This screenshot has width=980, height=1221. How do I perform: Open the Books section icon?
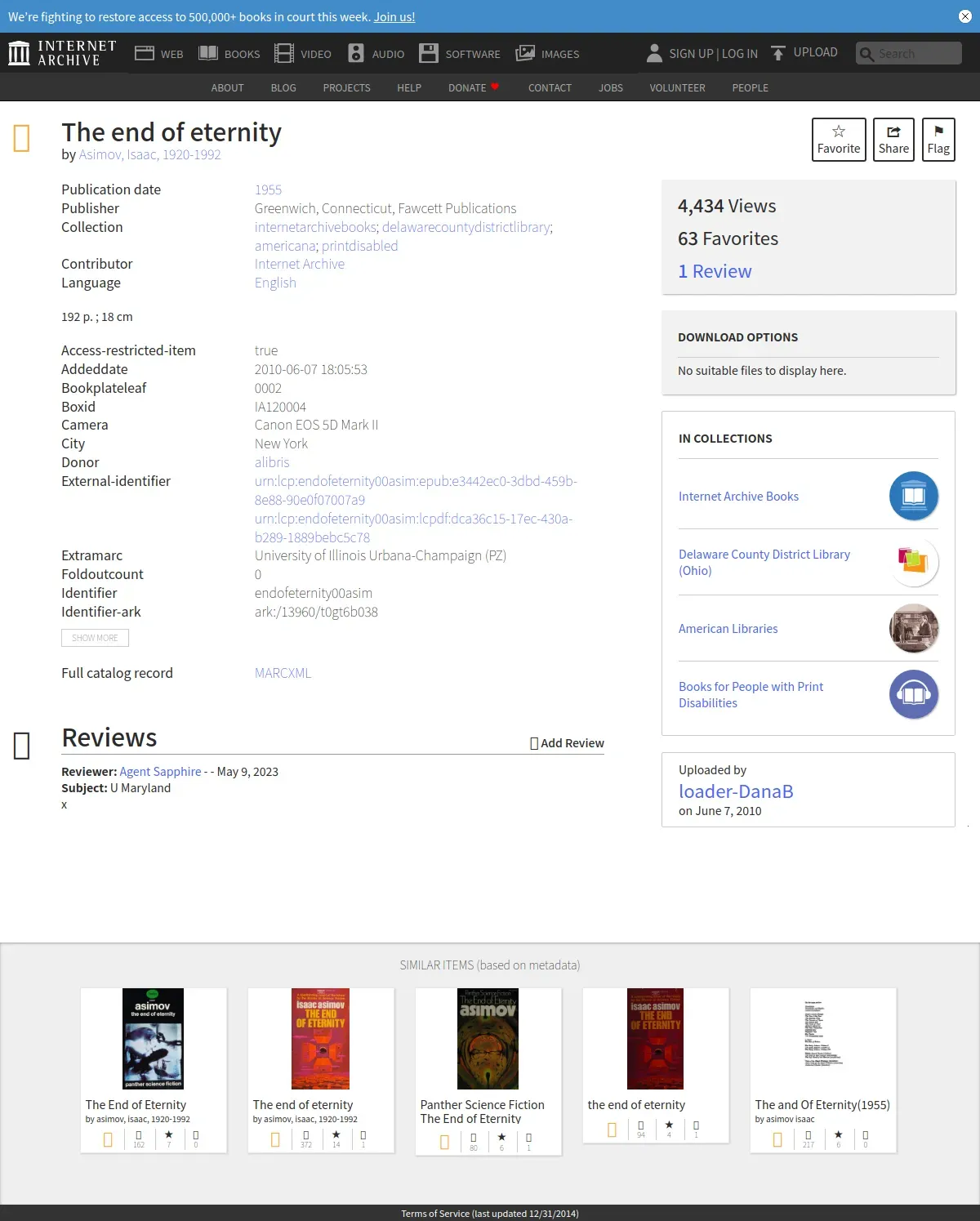click(x=208, y=53)
